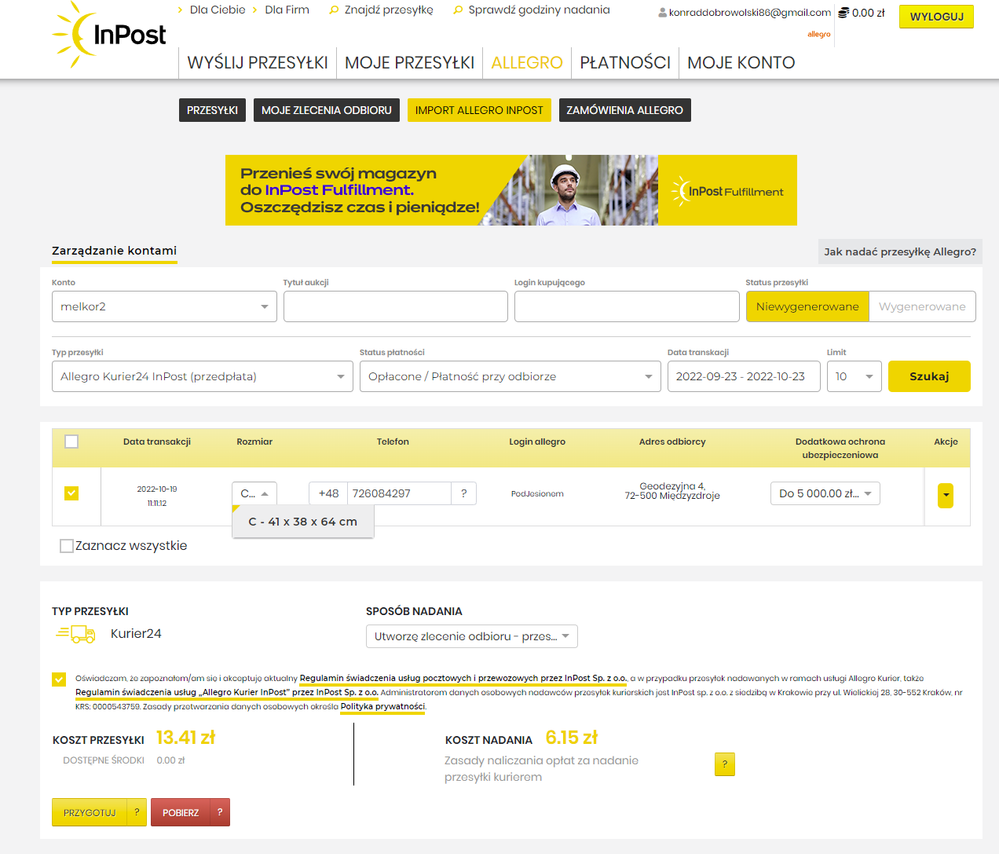Click the +48 phone prefix box
999x854 pixels.
click(328, 493)
